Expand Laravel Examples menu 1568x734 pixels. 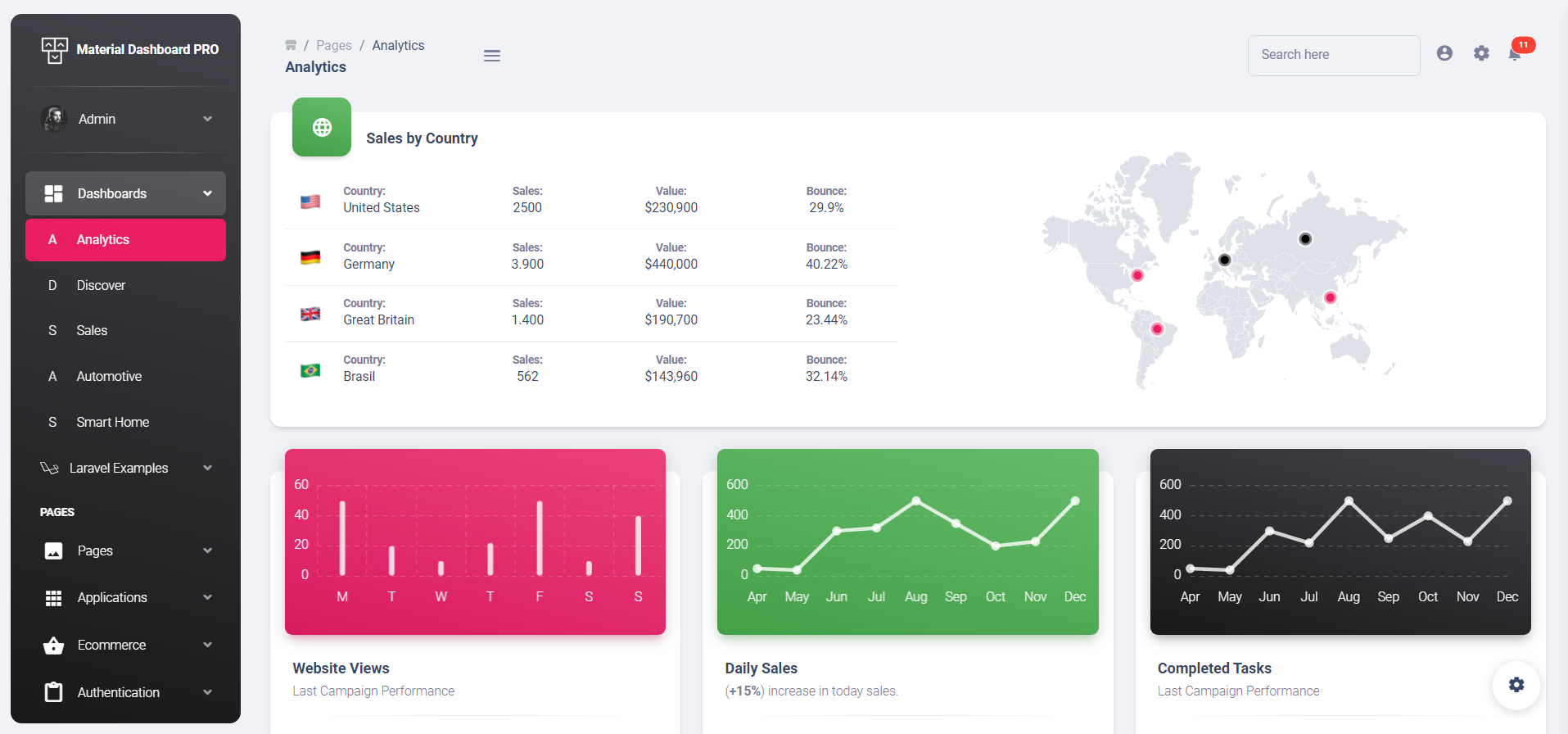point(125,468)
